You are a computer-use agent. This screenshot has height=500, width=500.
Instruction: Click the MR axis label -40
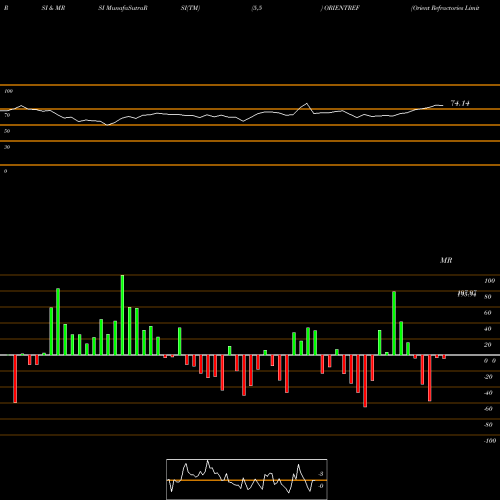(488, 393)
